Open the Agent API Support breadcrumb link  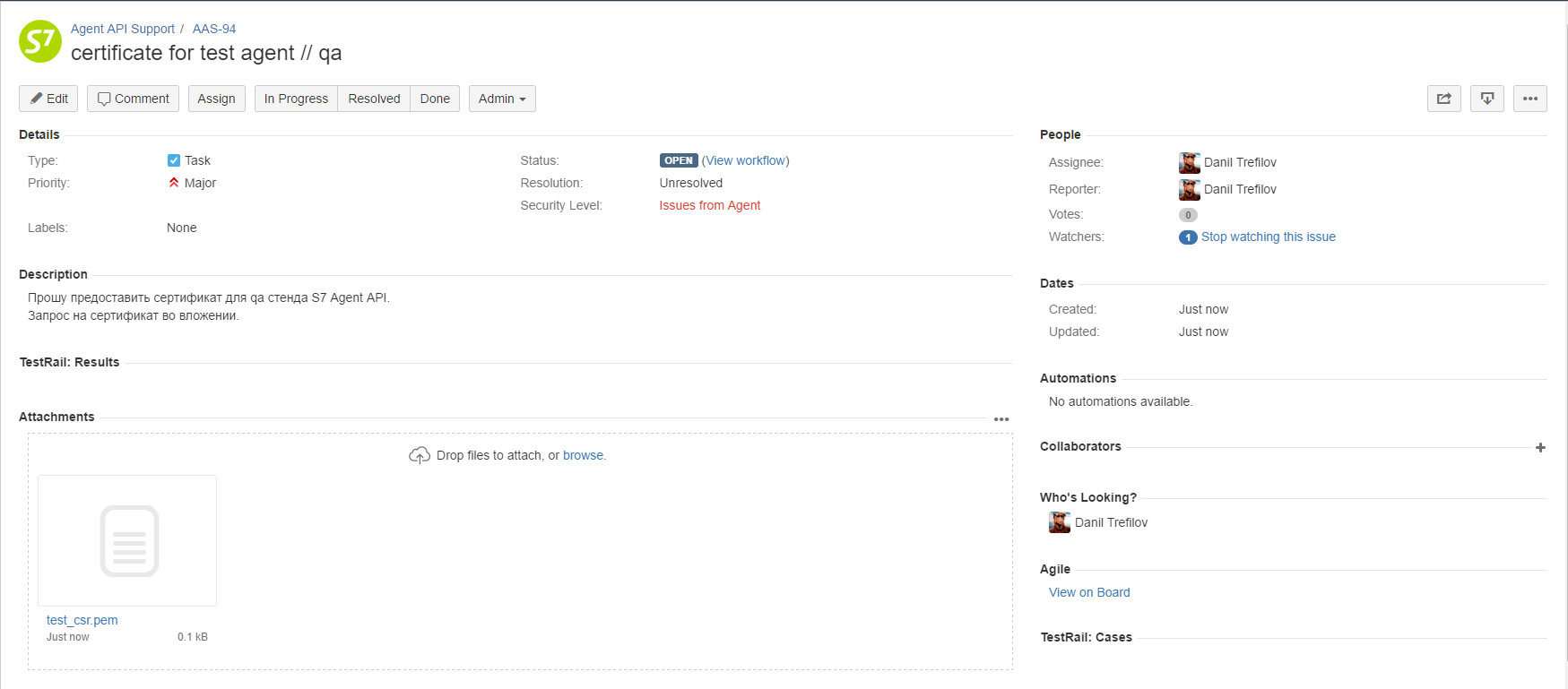123,29
